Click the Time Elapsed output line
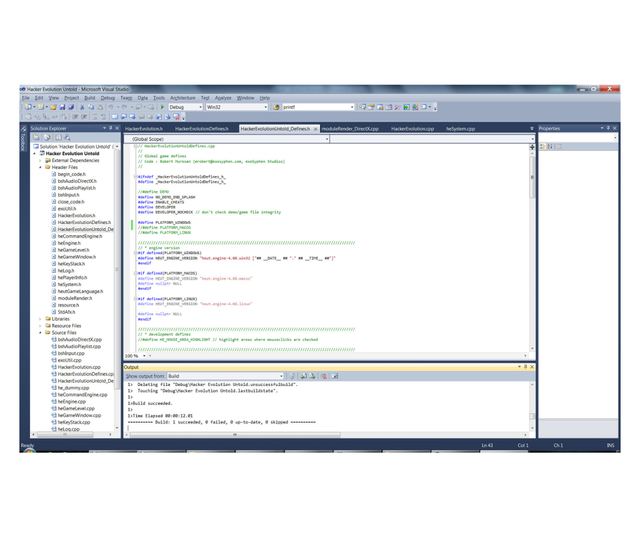The width and height of the screenshot is (640, 538). pyautogui.click(x=160, y=416)
